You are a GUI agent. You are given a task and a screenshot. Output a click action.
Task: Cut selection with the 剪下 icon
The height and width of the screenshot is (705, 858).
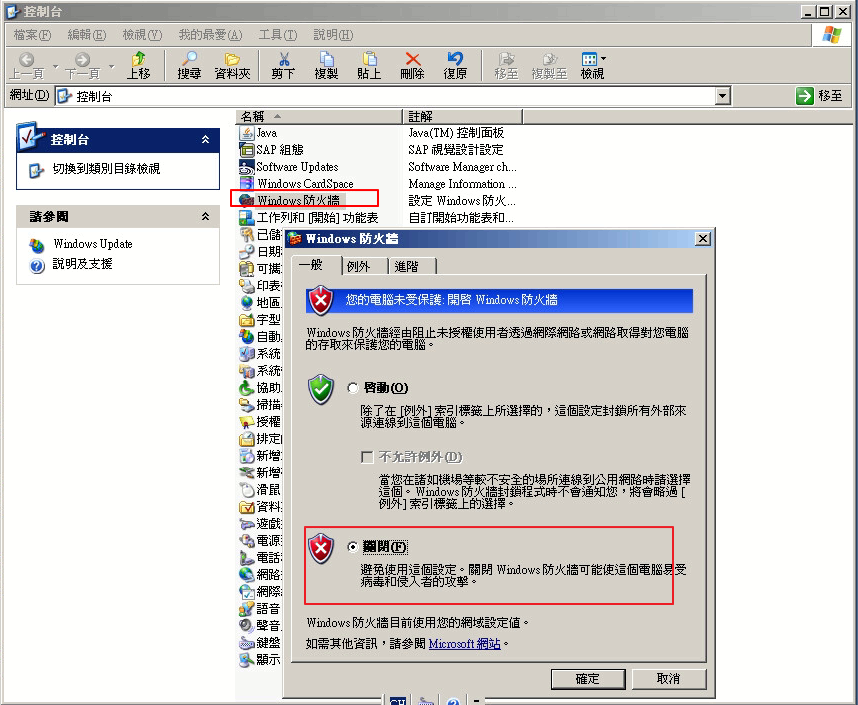(283, 66)
